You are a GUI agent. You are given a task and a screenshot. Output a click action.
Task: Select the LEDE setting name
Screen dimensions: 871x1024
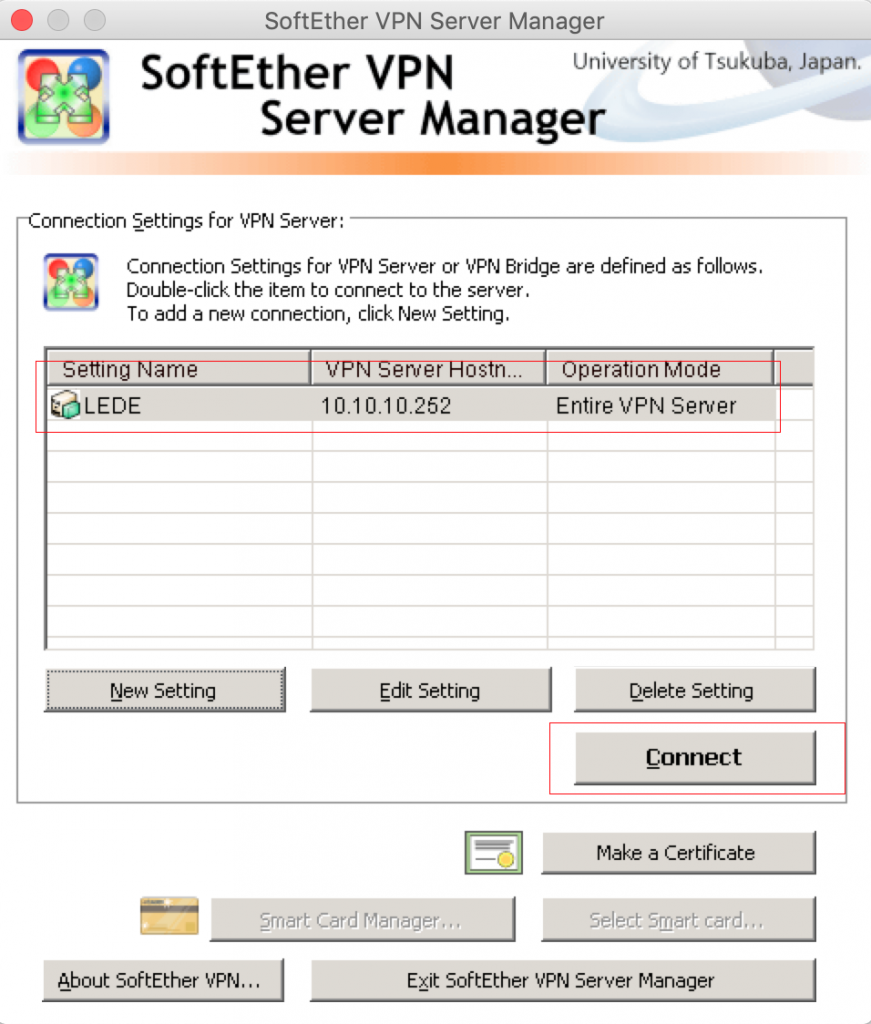112,406
